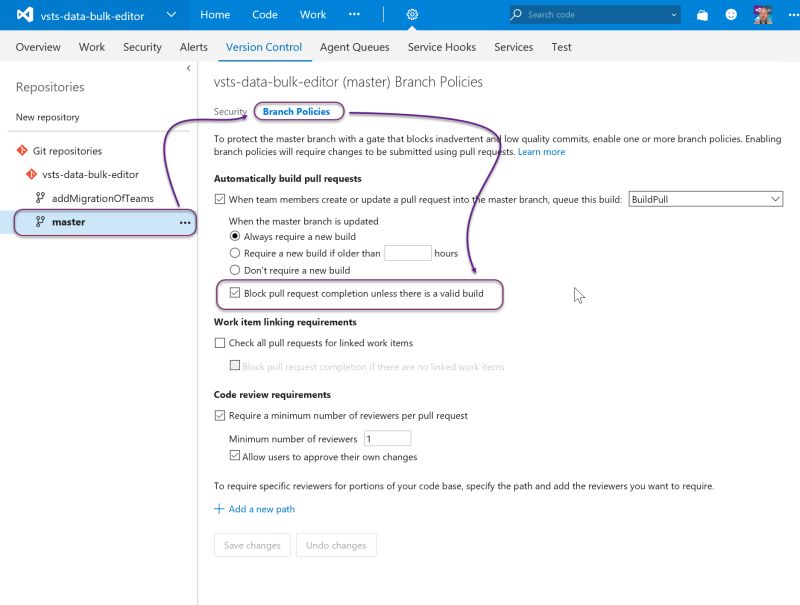Click the vsts-data-bulk-editor repo icon
The width and height of the screenshot is (800, 605).
tap(31, 174)
